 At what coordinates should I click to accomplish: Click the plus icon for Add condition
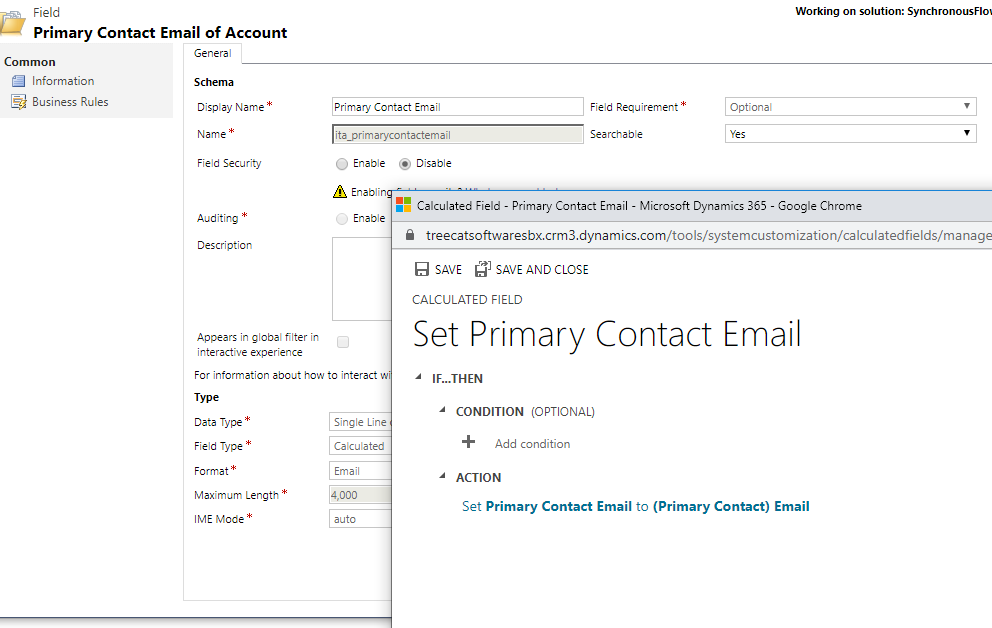click(468, 442)
